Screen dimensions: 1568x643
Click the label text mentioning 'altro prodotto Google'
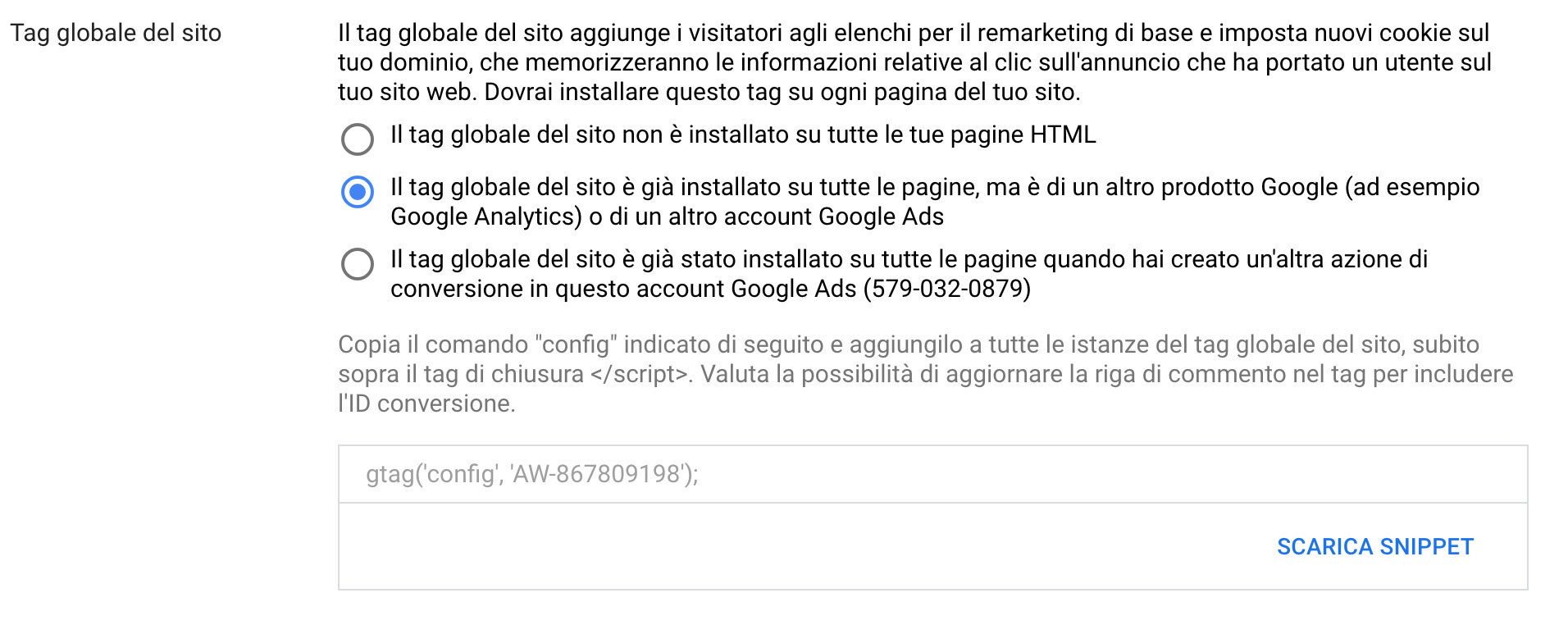935,202
